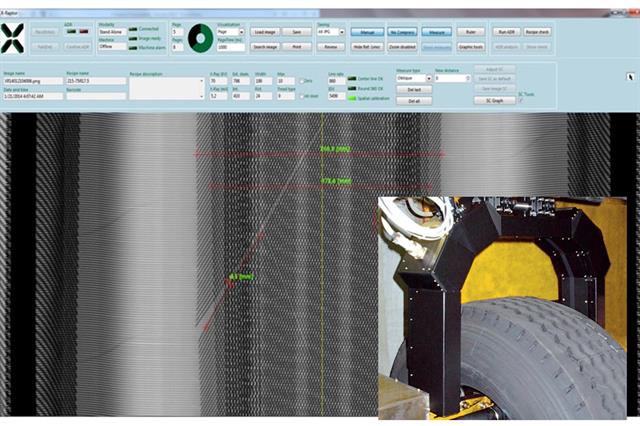Screen dimensions: 640x426
Task: Click the 43 (mm) oblique measurement label
Action: pos(242,277)
